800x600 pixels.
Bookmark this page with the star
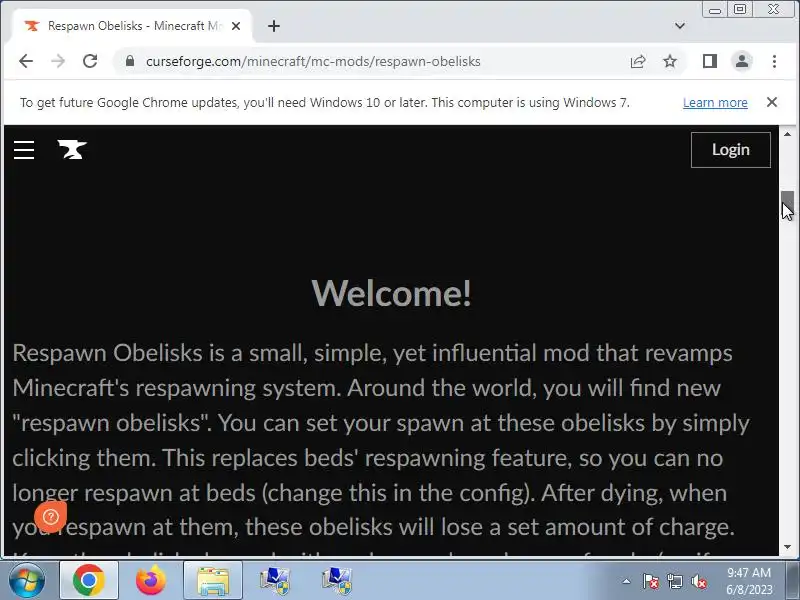coord(670,61)
